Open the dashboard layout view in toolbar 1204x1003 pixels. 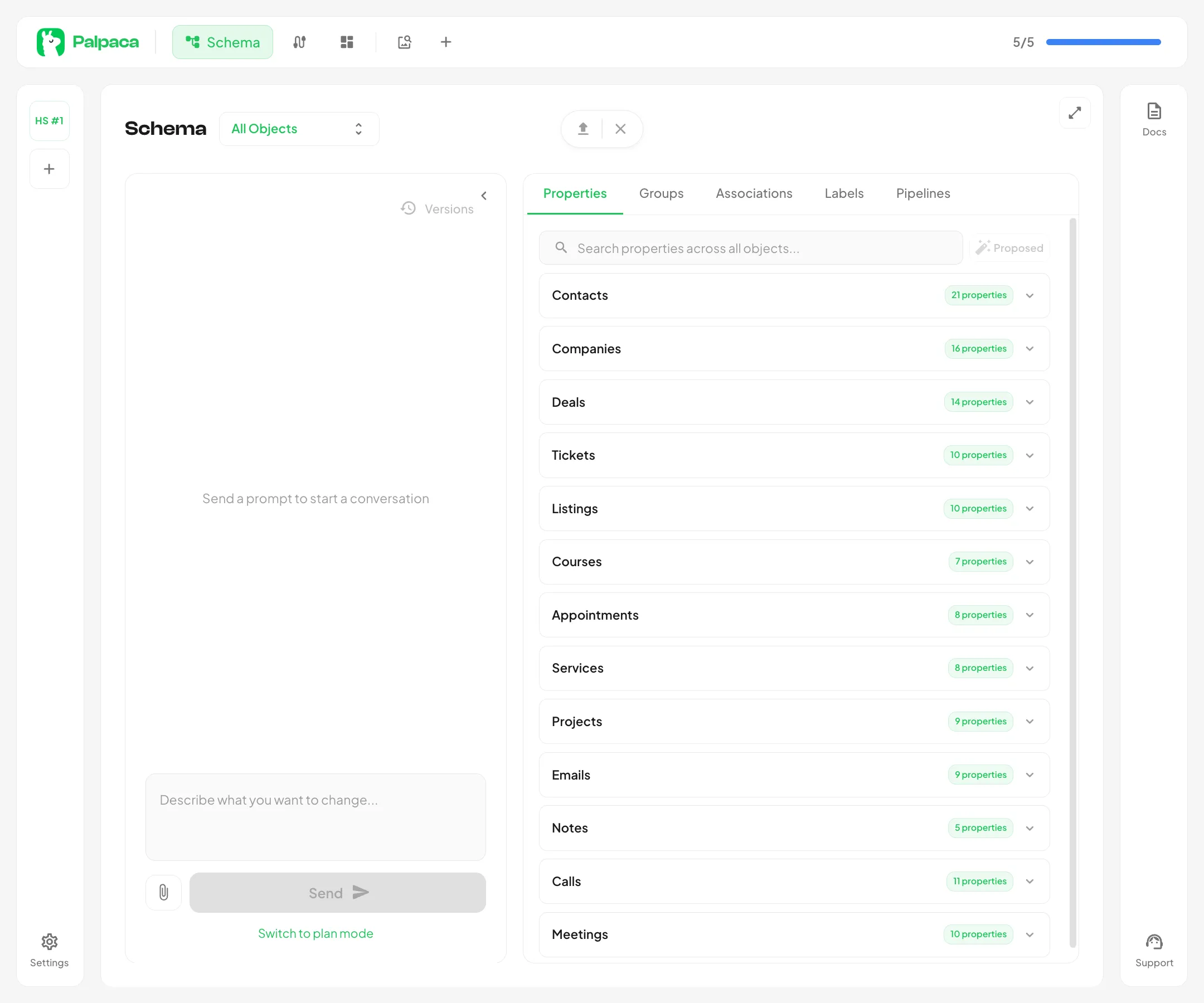[x=347, y=42]
